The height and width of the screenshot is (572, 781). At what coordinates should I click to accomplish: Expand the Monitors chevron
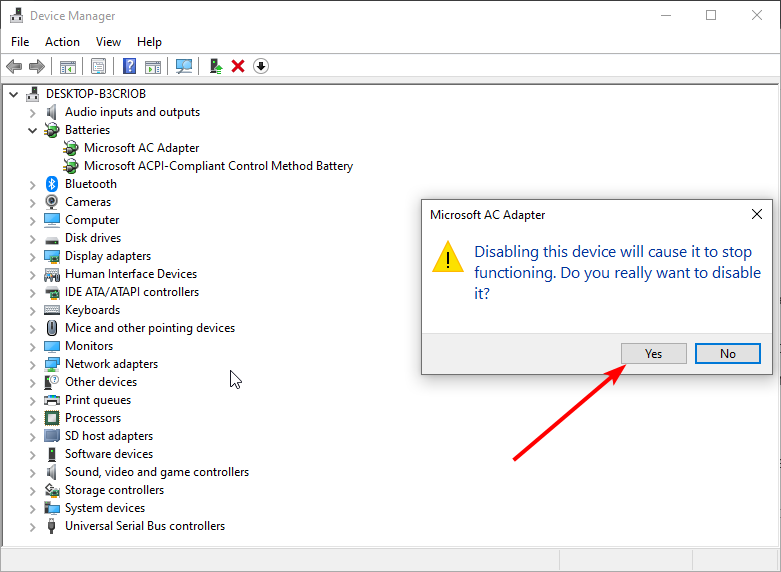click(x=32, y=347)
